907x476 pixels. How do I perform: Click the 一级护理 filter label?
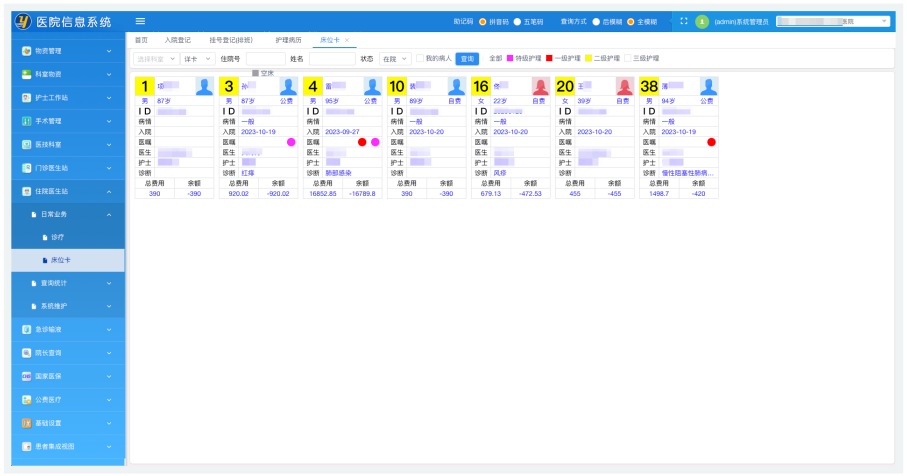[567, 58]
